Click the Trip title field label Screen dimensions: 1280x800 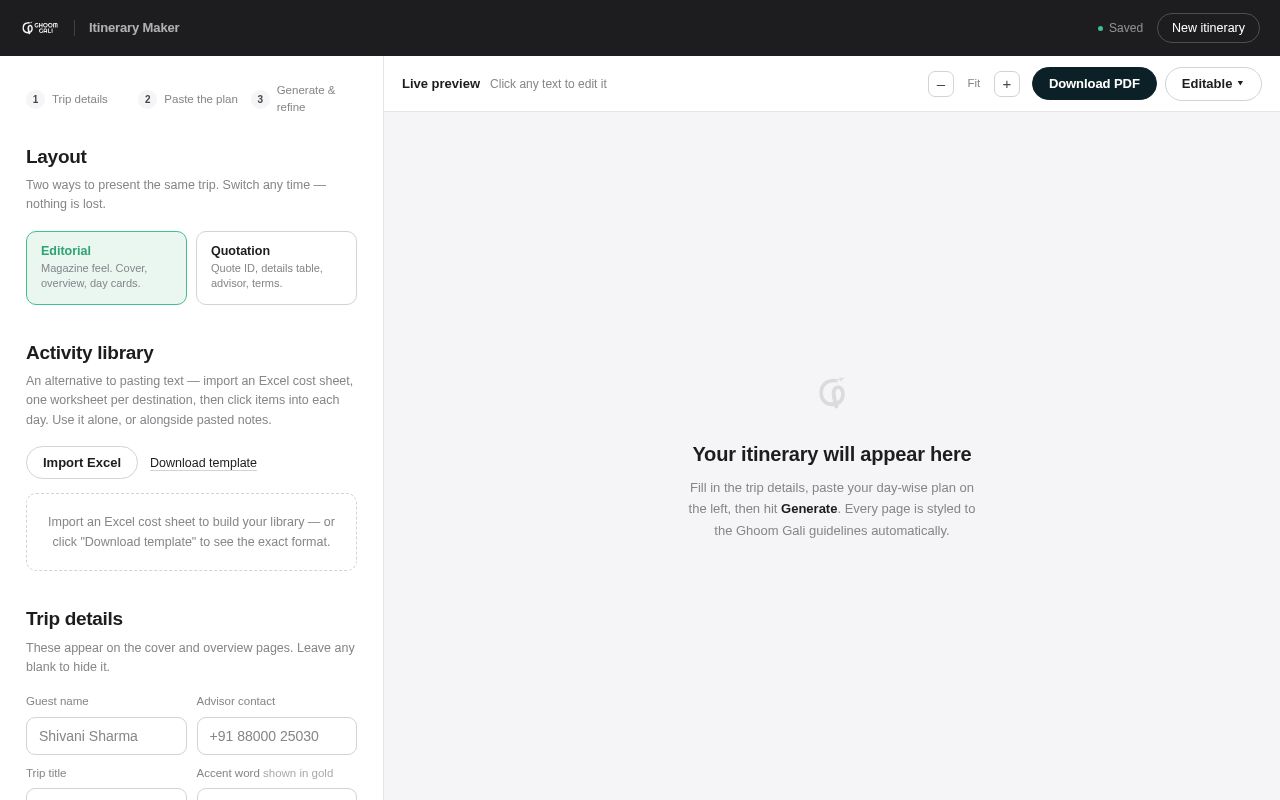[x=46, y=773]
